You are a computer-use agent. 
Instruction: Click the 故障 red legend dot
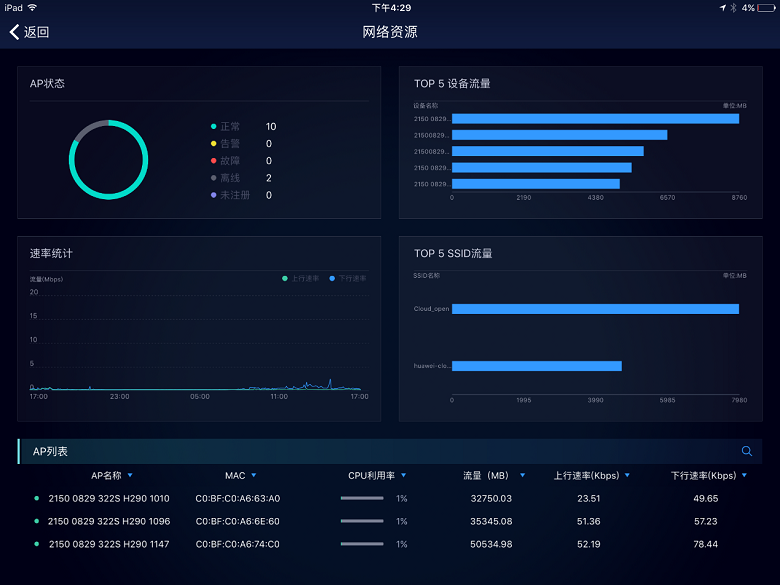coord(213,161)
